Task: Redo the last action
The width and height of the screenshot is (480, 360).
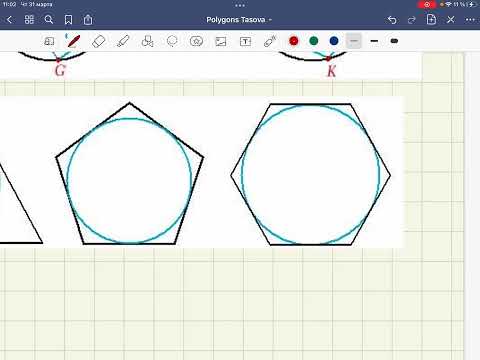Action: [412, 20]
